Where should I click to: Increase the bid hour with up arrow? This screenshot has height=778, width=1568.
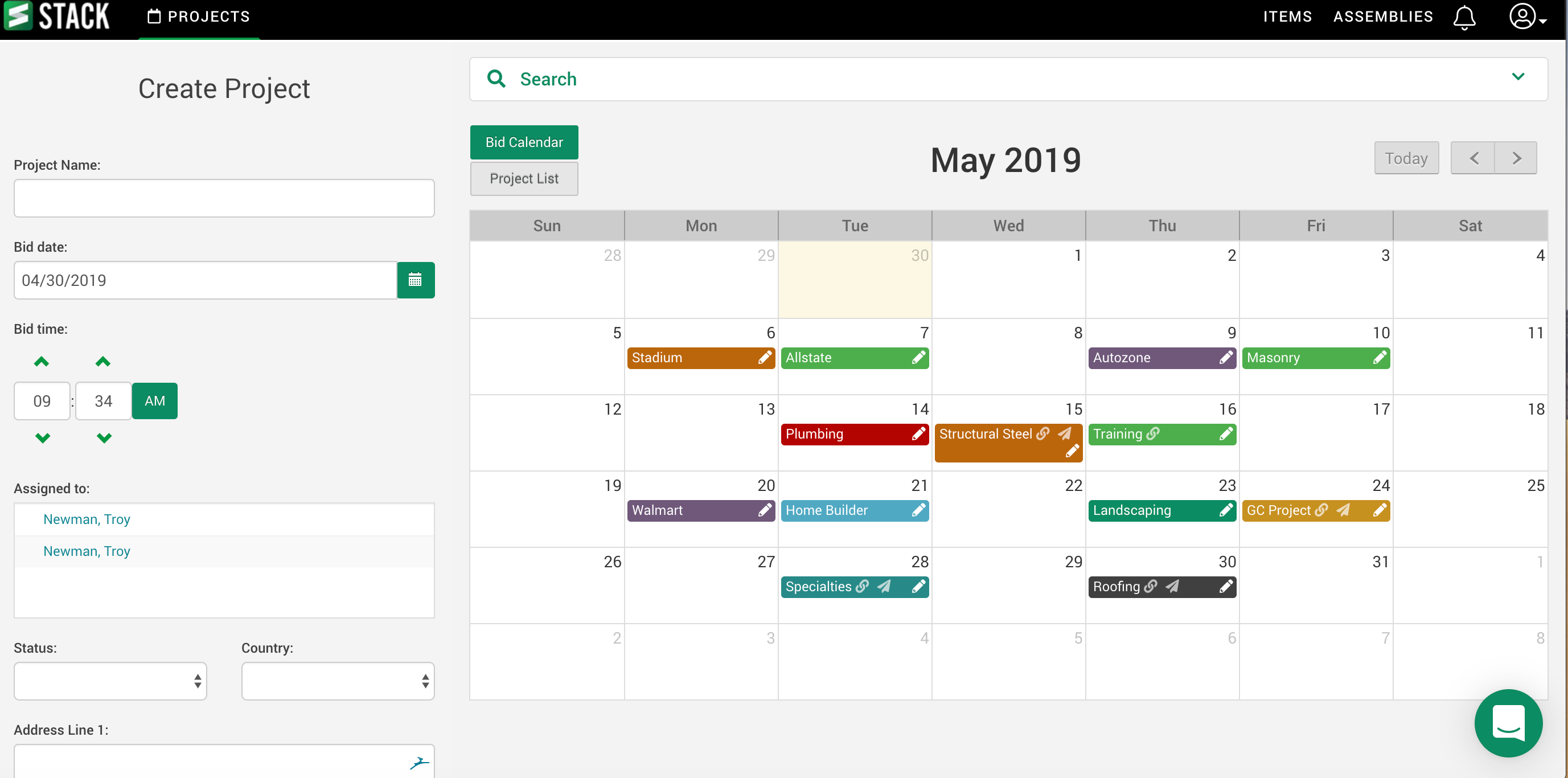42,362
